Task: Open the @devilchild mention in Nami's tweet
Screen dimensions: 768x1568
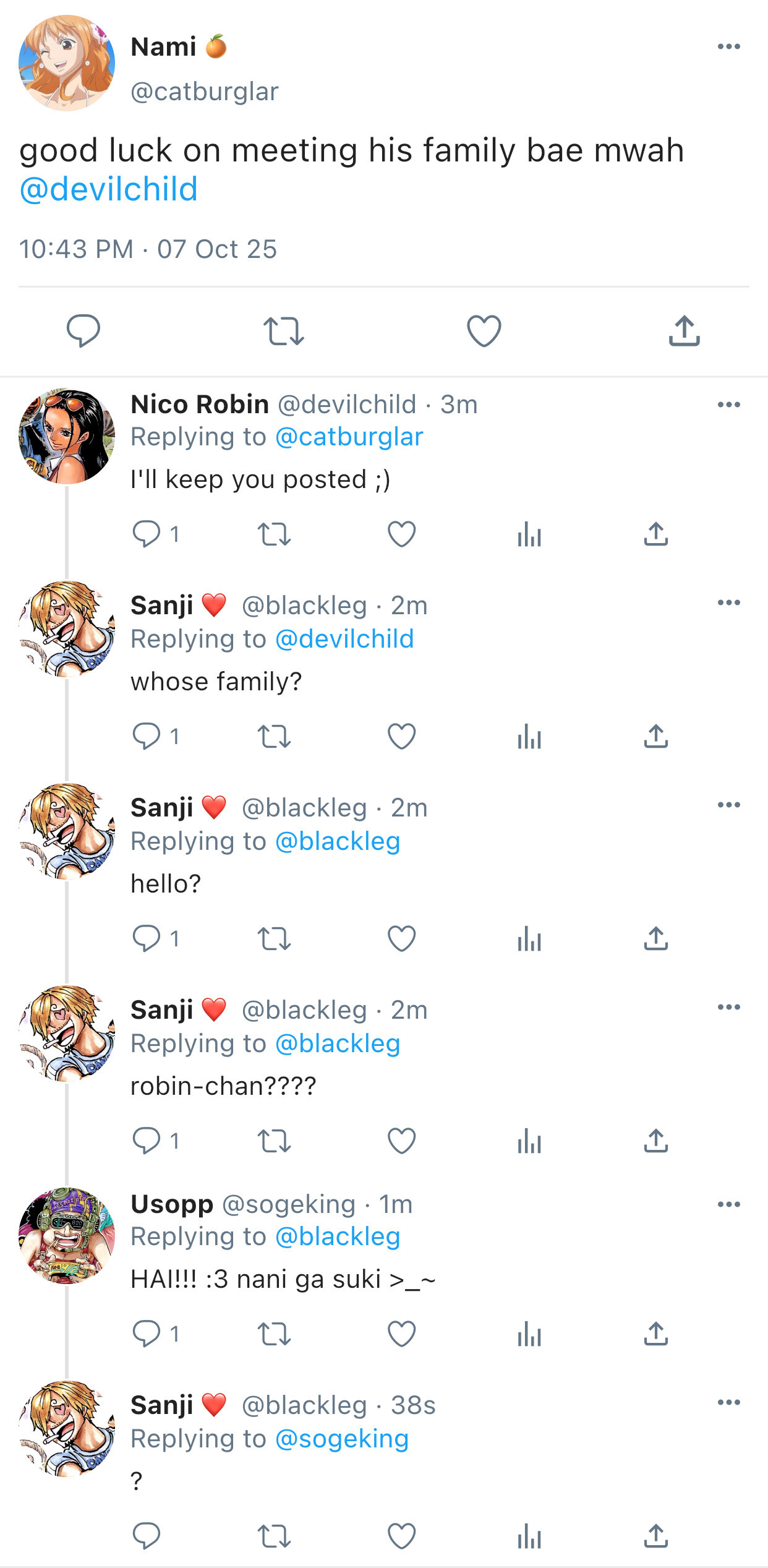Action: [x=109, y=189]
